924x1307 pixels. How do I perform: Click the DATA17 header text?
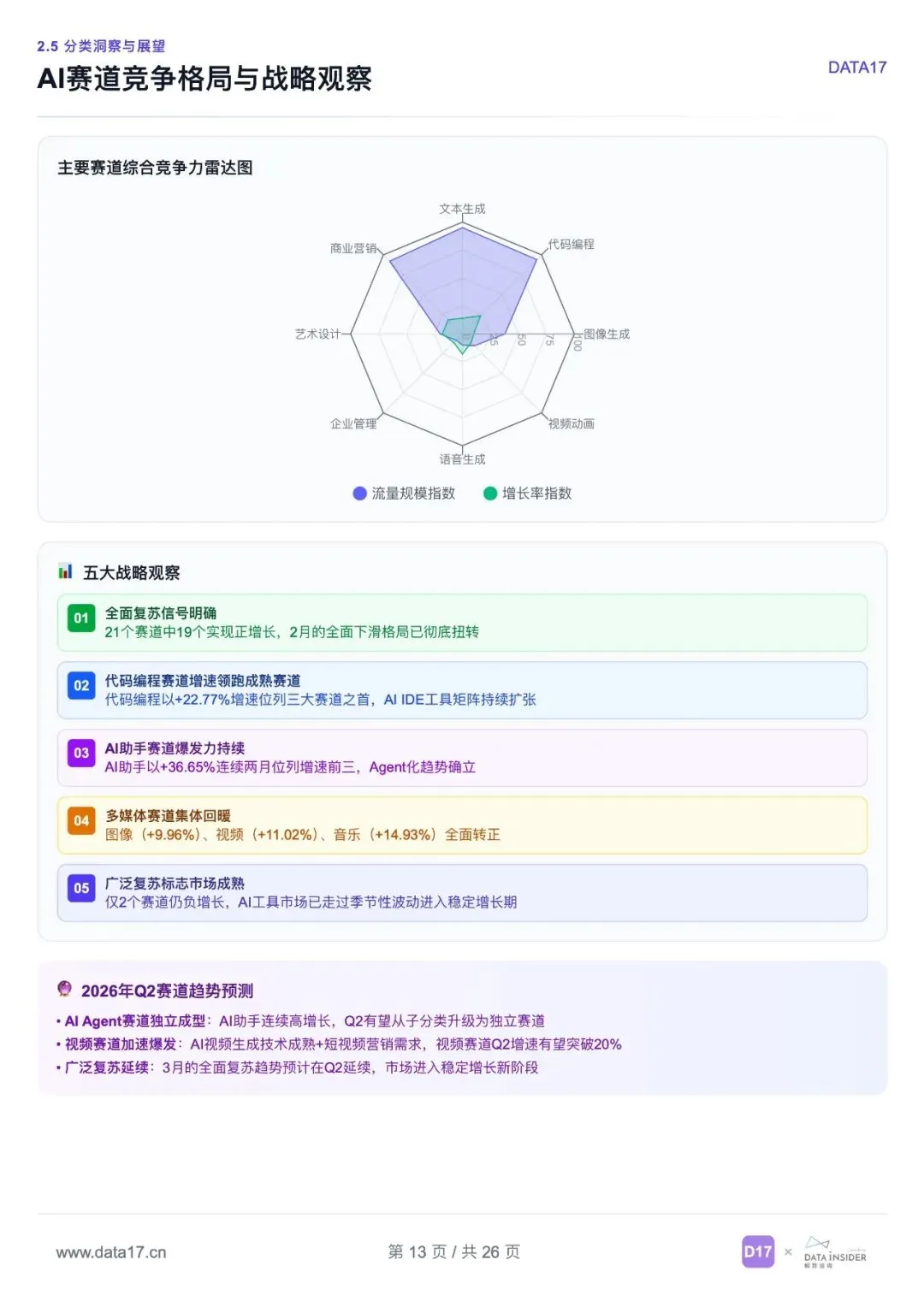[856, 68]
